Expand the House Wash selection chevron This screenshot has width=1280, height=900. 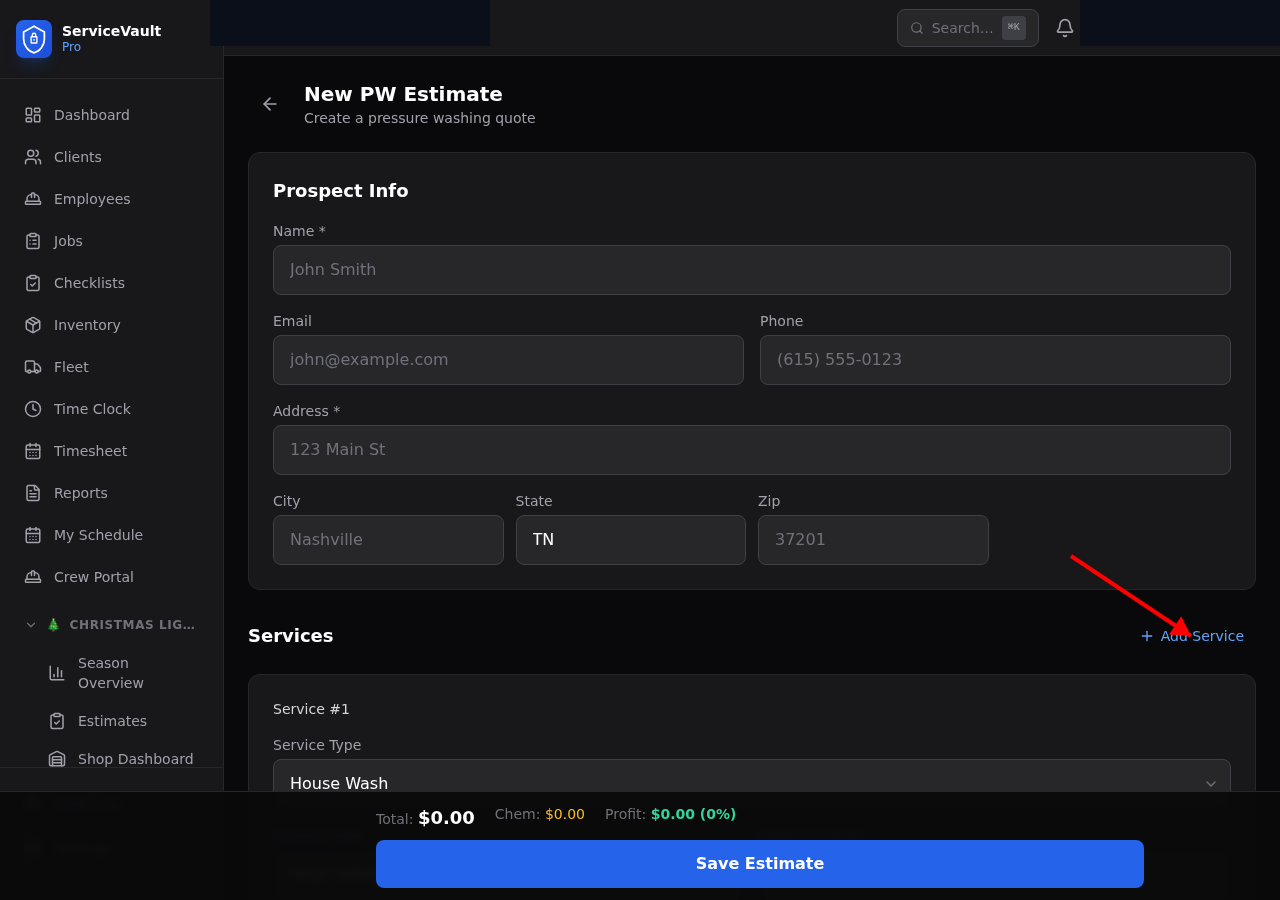(x=1210, y=784)
